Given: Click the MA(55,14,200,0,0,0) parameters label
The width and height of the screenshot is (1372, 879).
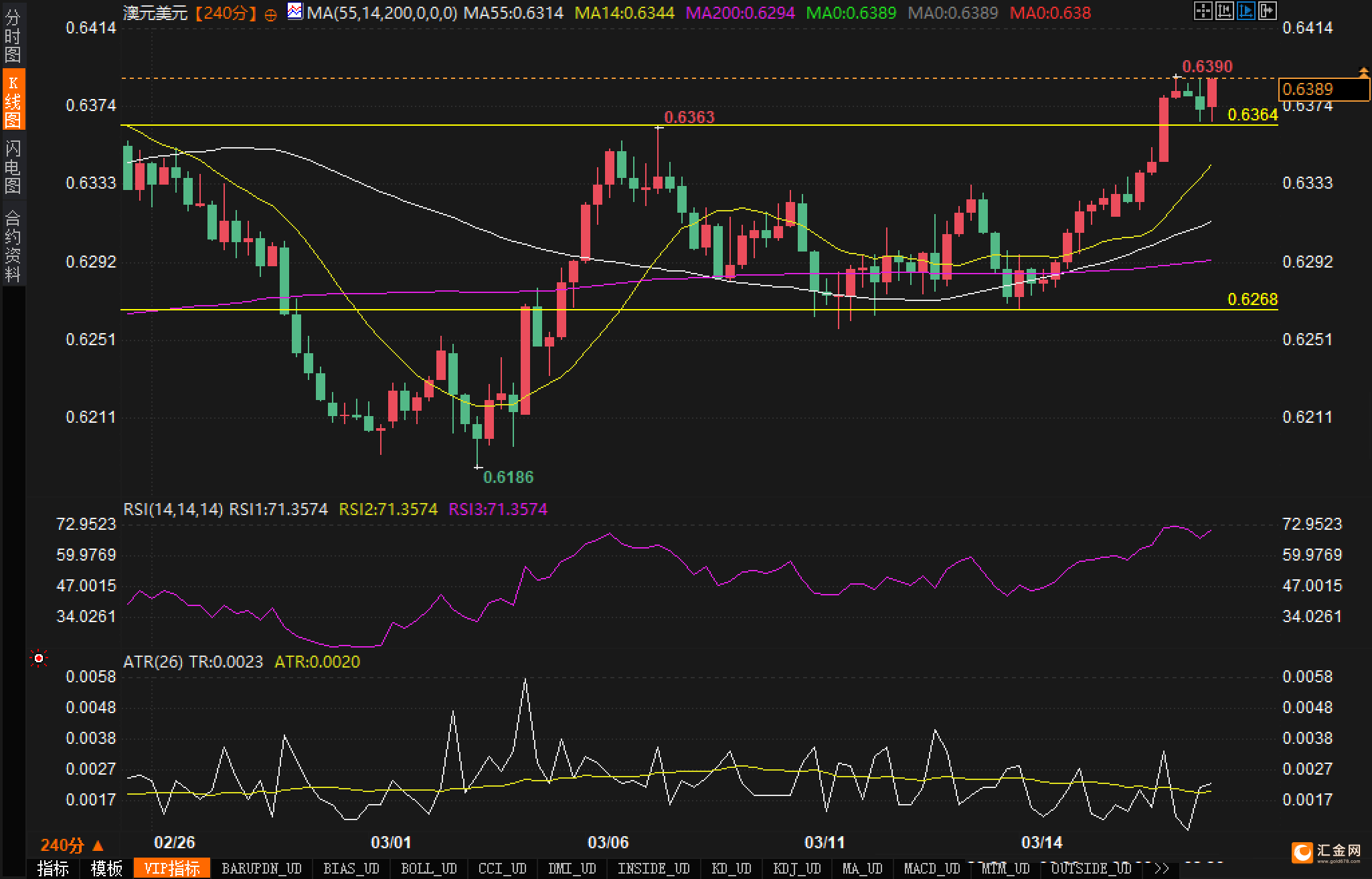Looking at the screenshot, I should click(x=382, y=13).
